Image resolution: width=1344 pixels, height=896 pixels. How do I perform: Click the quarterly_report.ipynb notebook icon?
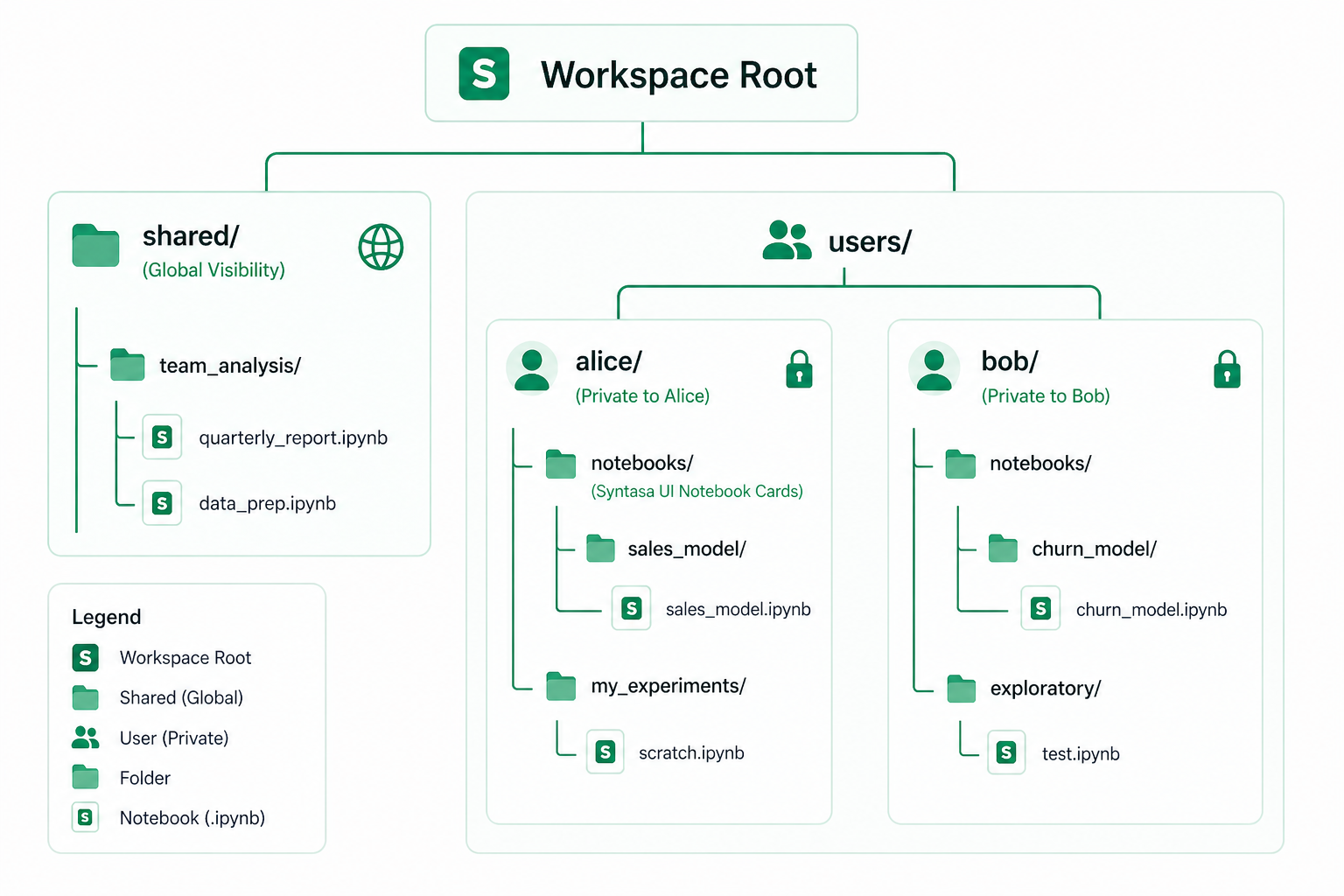click(162, 437)
